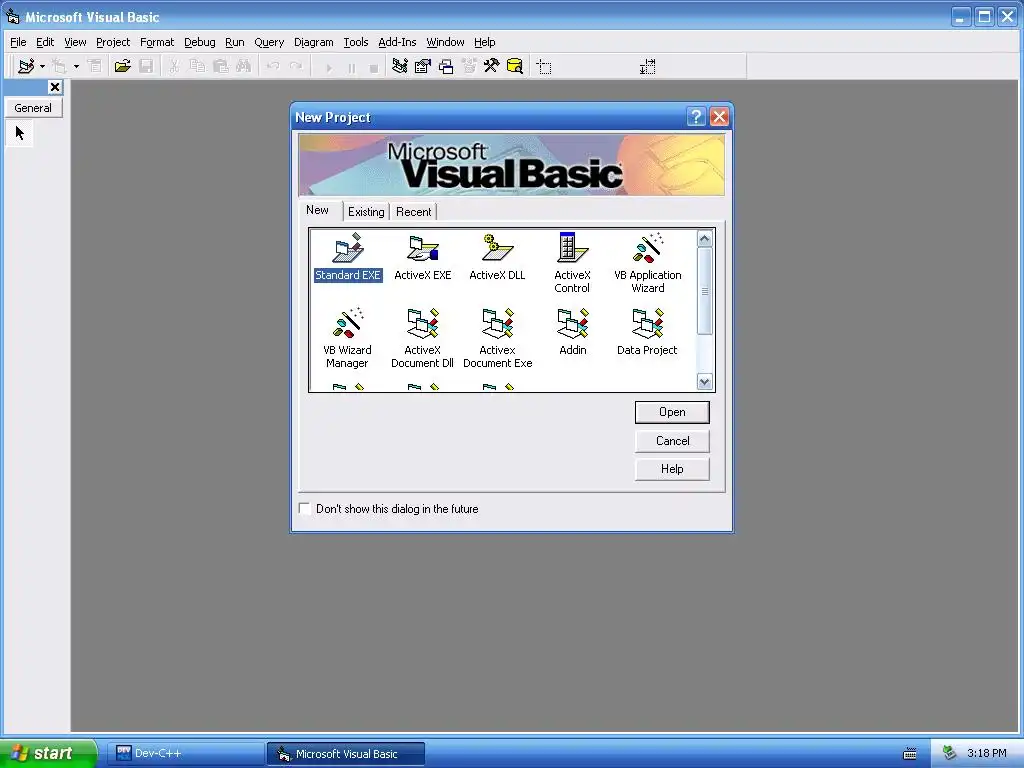Click the toolbar position coordinates icon

click(544, 67)
